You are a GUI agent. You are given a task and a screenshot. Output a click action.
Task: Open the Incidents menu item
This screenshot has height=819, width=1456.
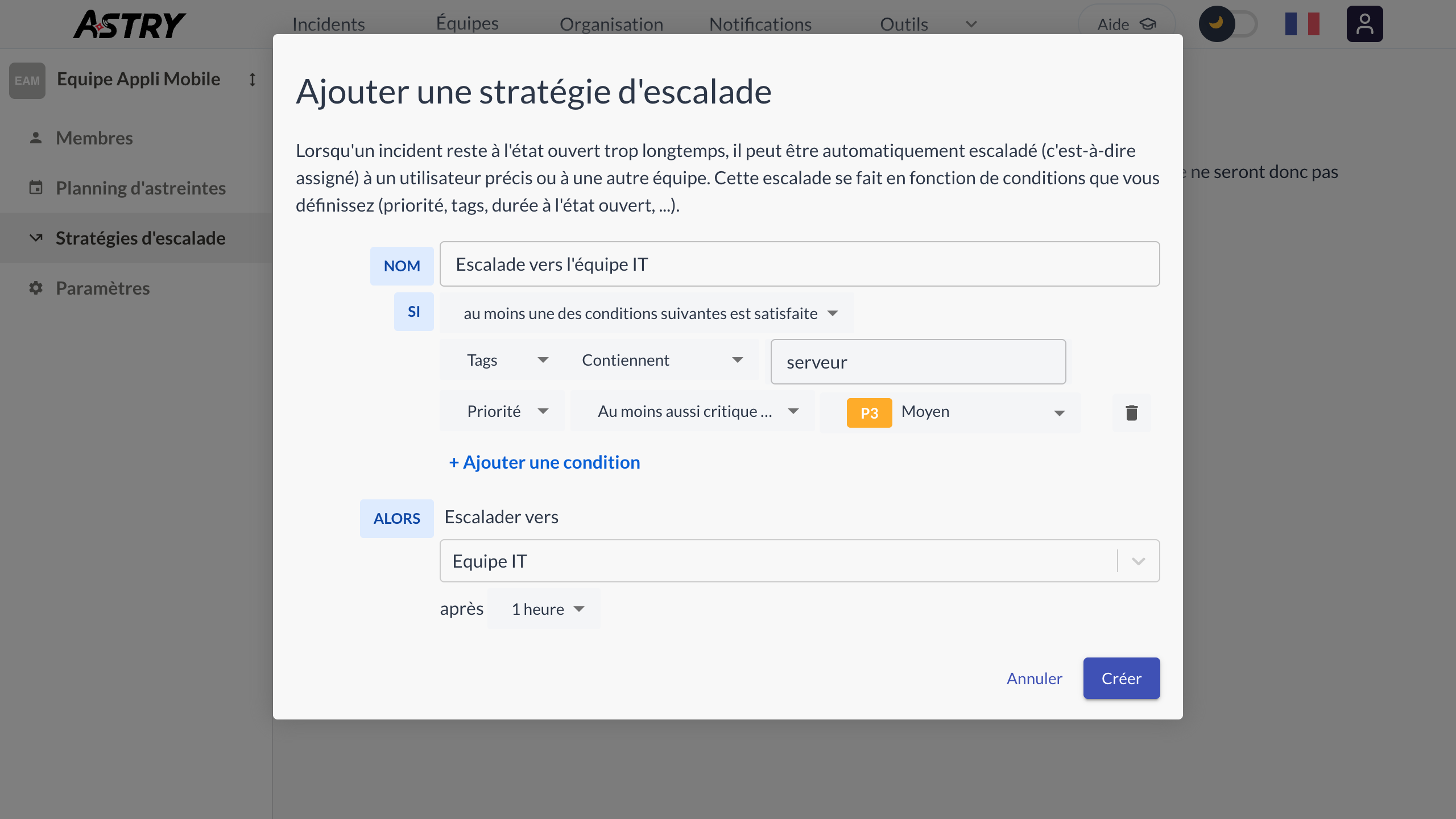pos(328,24)
